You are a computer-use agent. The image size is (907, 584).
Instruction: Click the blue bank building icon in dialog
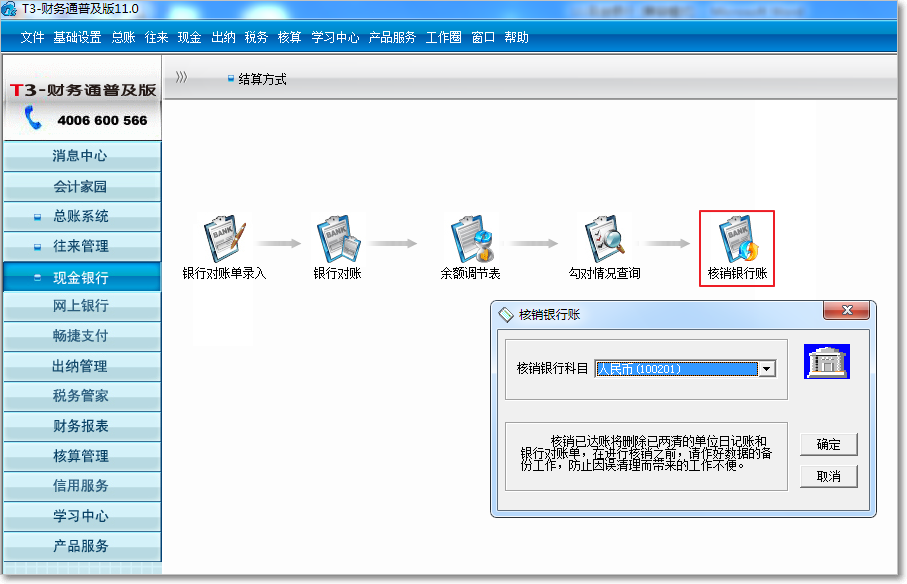826,361
